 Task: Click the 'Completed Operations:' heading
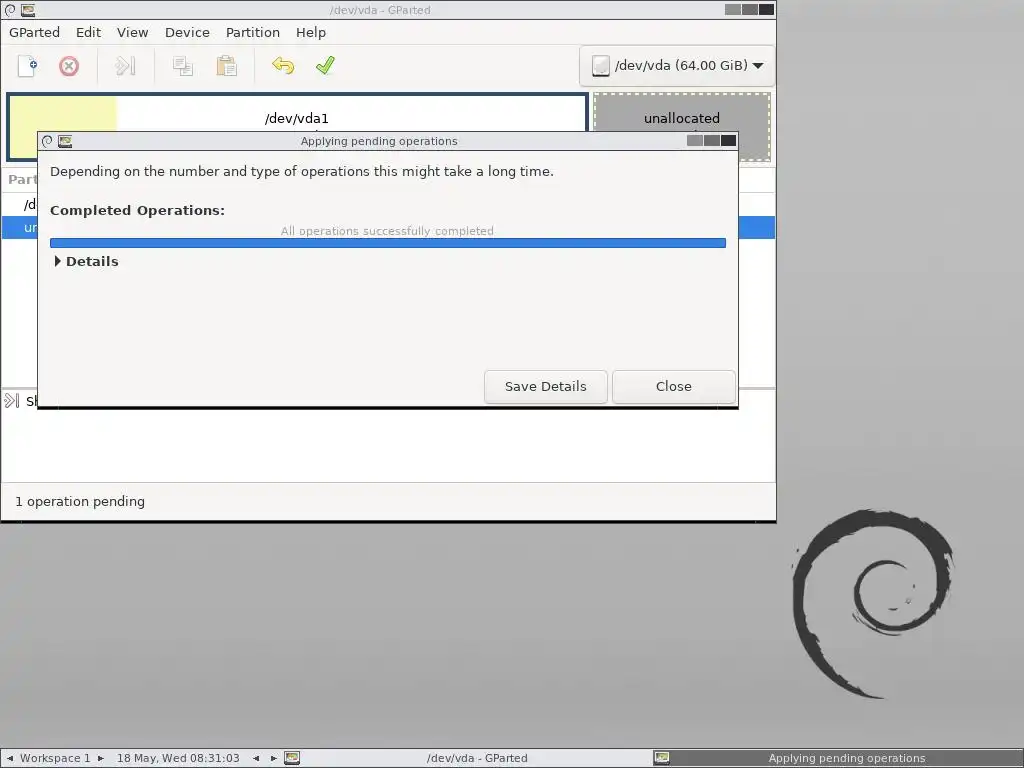click(x=137, y=210)
